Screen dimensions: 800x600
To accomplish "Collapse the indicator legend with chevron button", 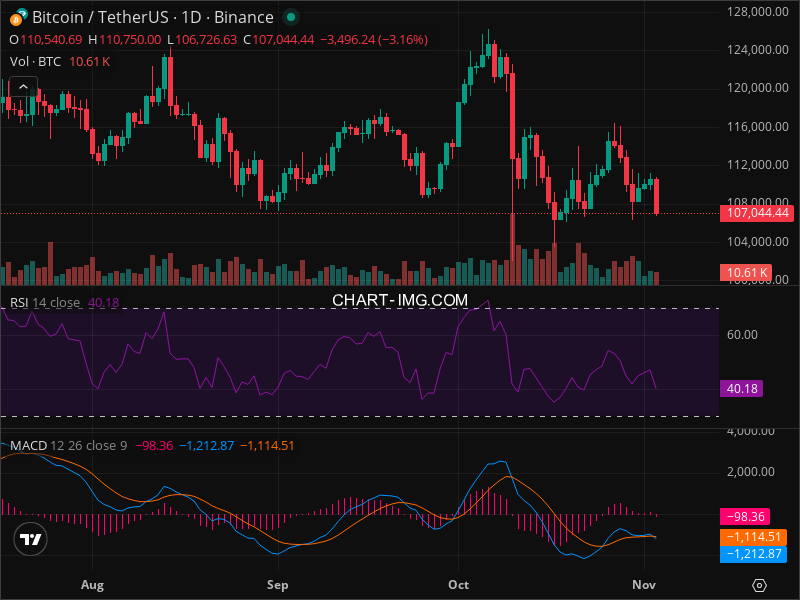I will pyautogui.click(x=22, y=87).
